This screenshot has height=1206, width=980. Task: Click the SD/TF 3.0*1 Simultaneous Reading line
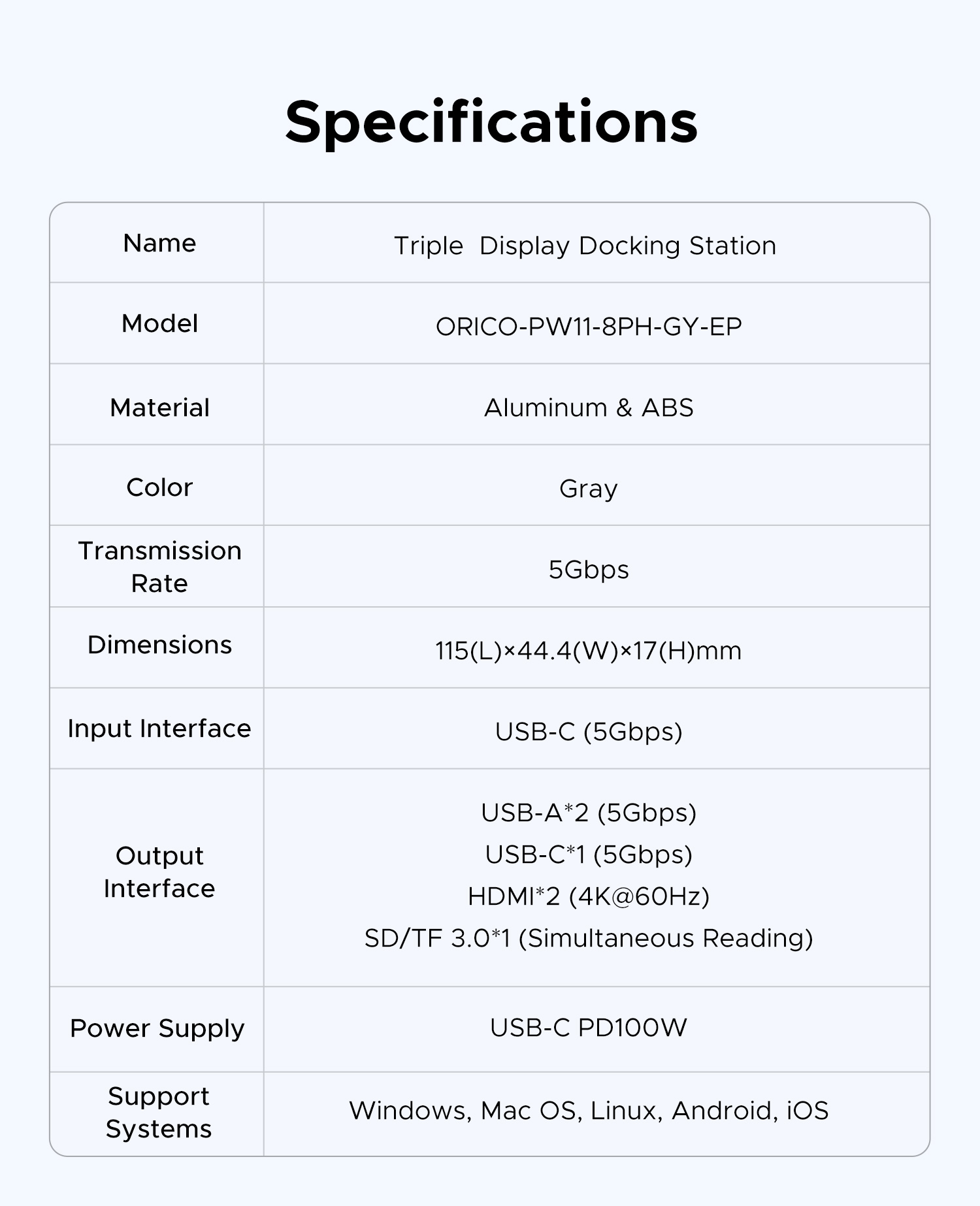click(589, 938)
